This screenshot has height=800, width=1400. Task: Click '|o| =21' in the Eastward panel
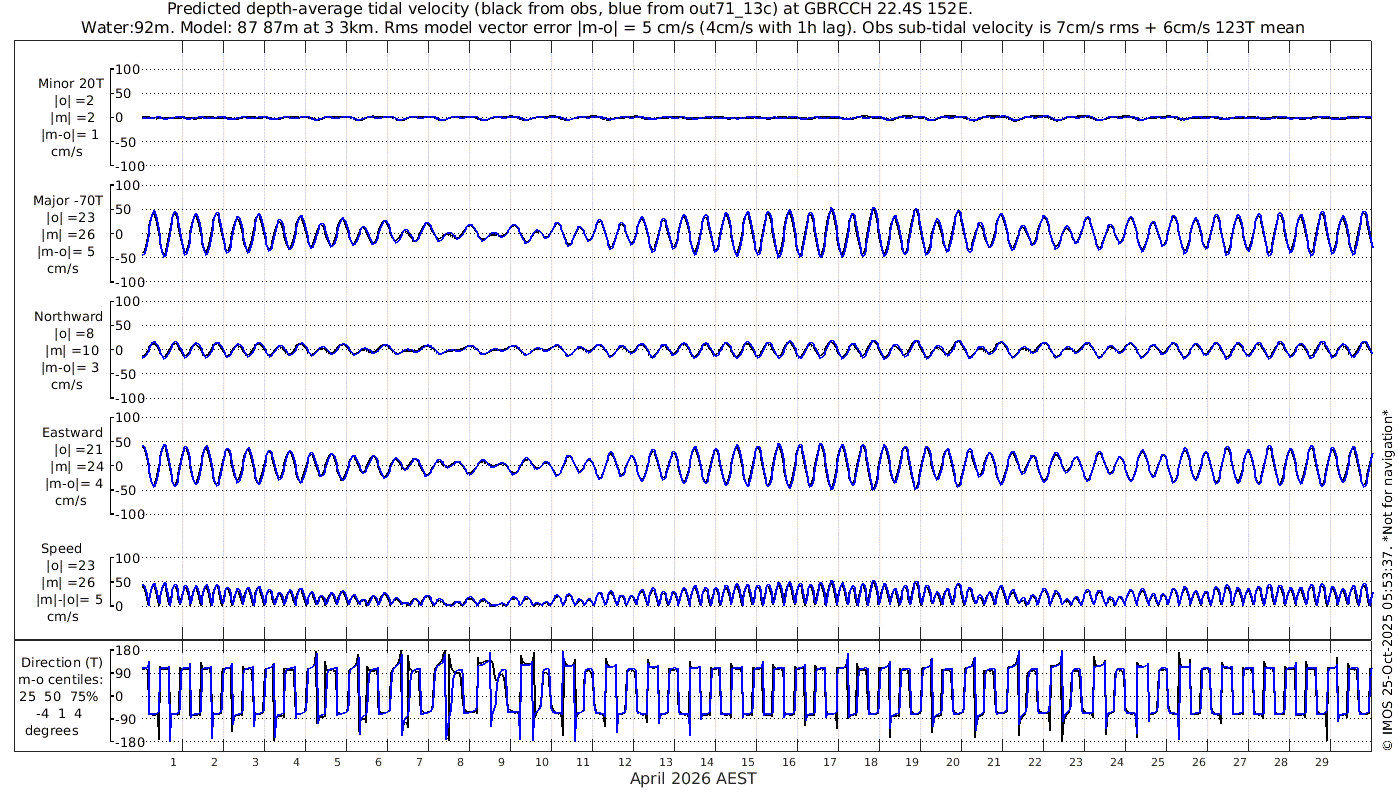click(77, 450)
